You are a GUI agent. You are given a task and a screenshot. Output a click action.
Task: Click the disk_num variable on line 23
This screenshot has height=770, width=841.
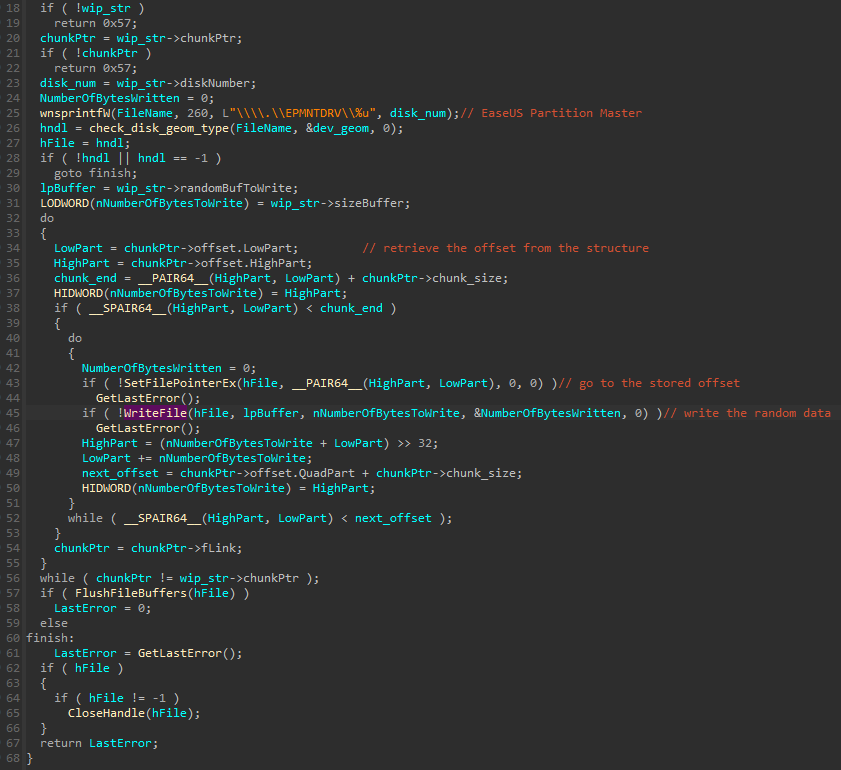pyautogui.click(x=68, y=83)
